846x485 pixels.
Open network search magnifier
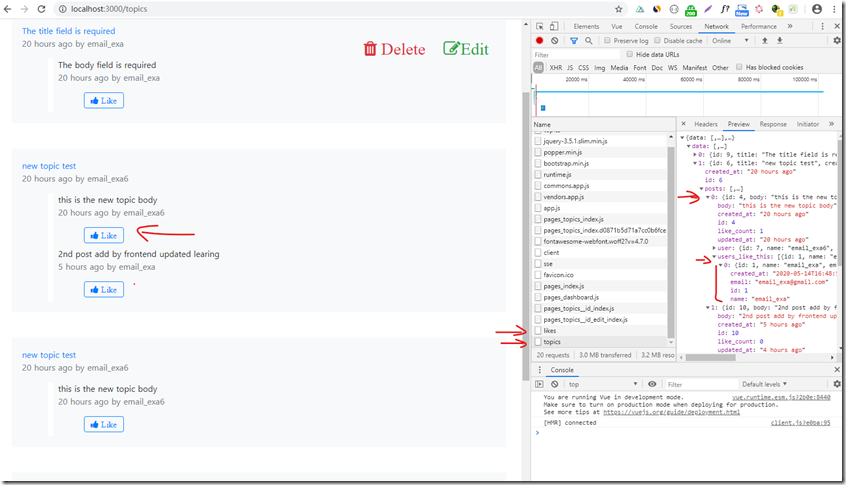[x=589, y=40]
